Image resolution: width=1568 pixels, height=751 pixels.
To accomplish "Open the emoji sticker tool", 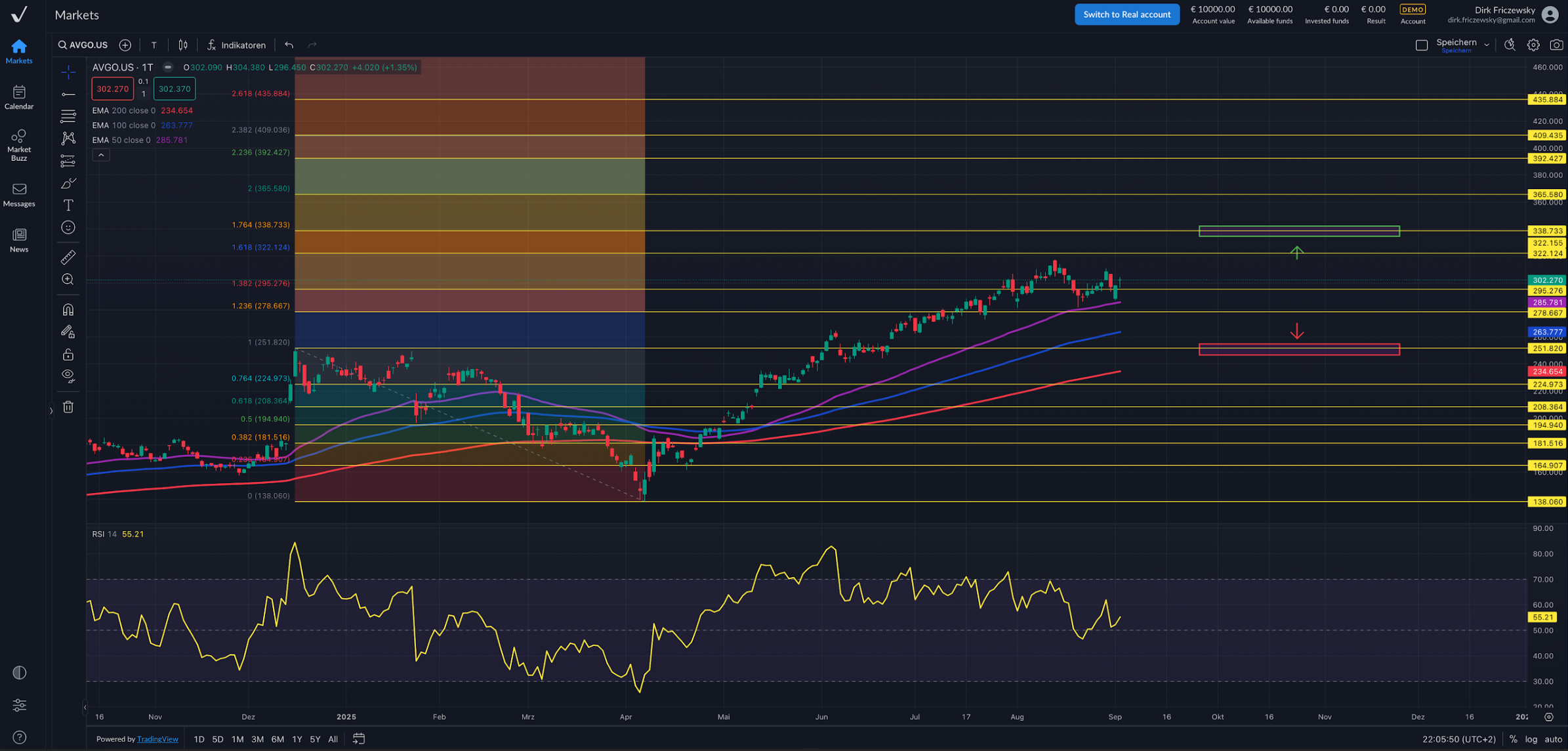I will click(x=68, y=228).
